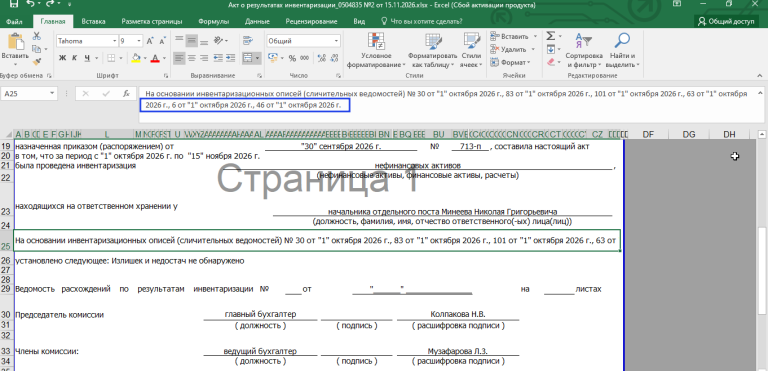The image size is (768, 371).
Task: Cut the selection with the scissors icon
Action: coord(37,36)
